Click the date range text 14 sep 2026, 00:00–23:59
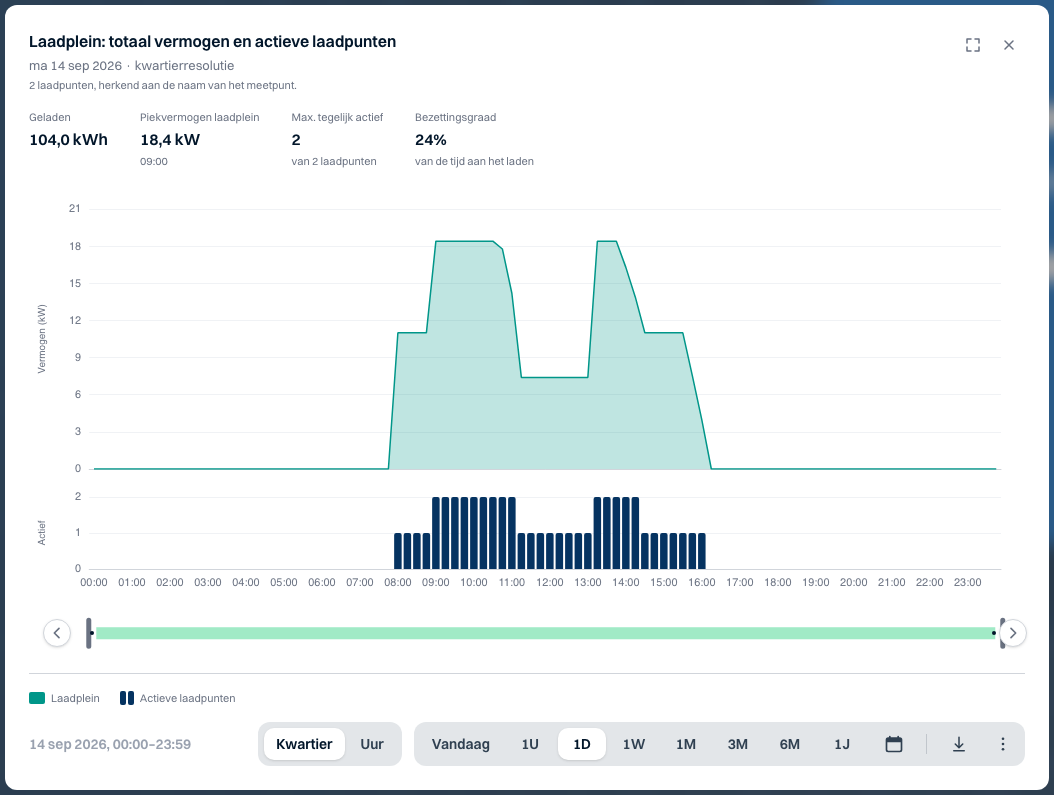The width and height of the screenshot is (1054, 795). (110, 745)
